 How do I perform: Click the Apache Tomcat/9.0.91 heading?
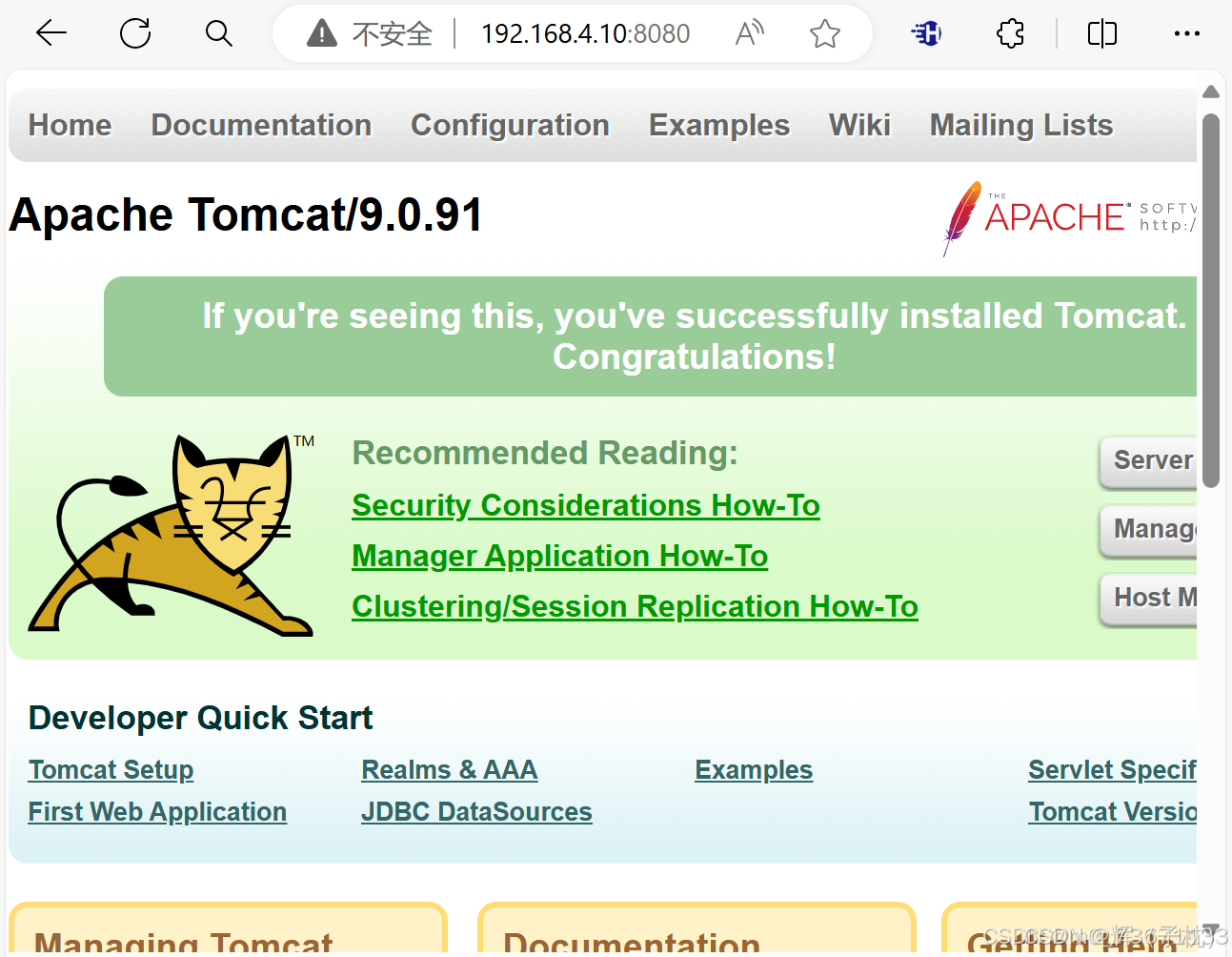click(x=246, y=214)
